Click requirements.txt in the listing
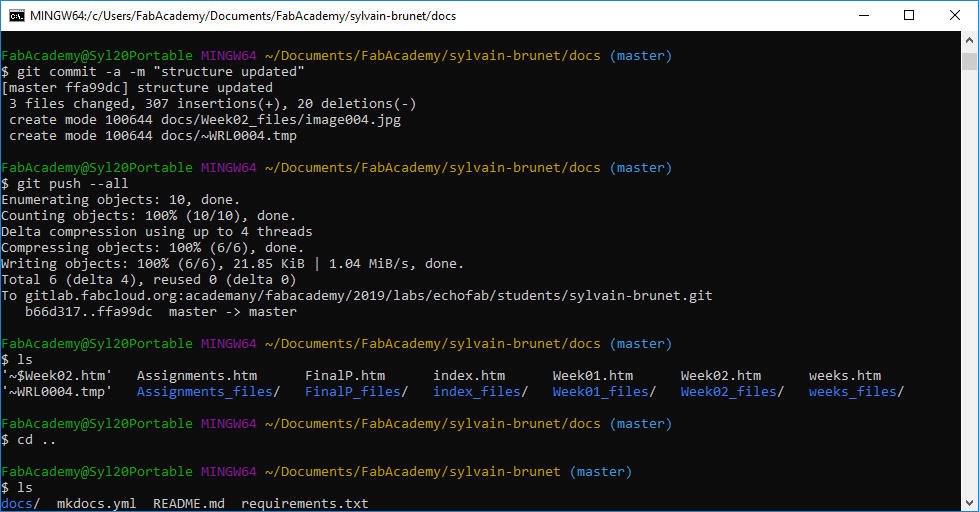This screenshot has height=512, width=979. pyautogui.click(x=304, y=504)
